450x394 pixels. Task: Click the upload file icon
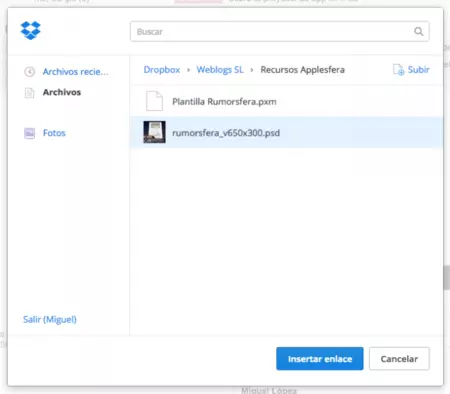click(398, 70)
